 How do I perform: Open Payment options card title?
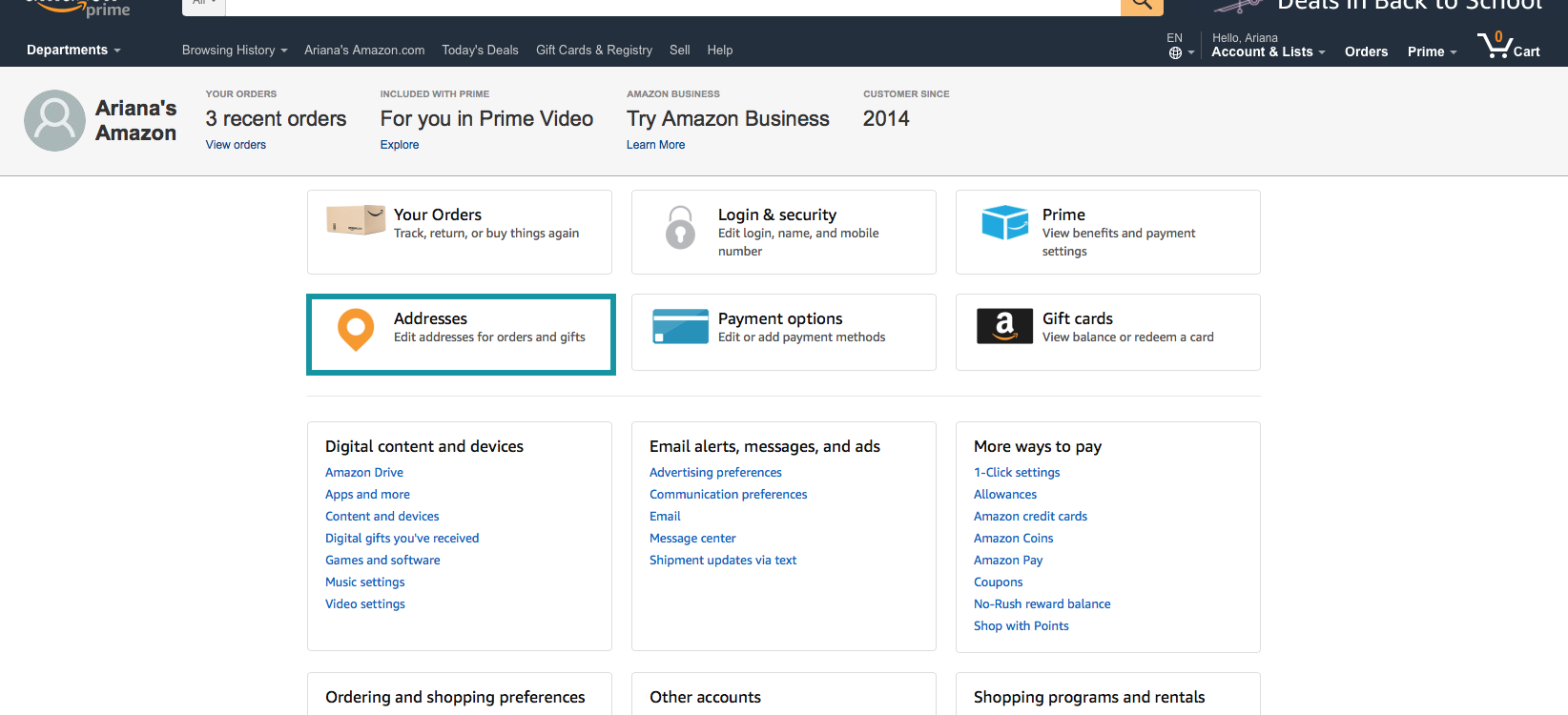[780, 318]
